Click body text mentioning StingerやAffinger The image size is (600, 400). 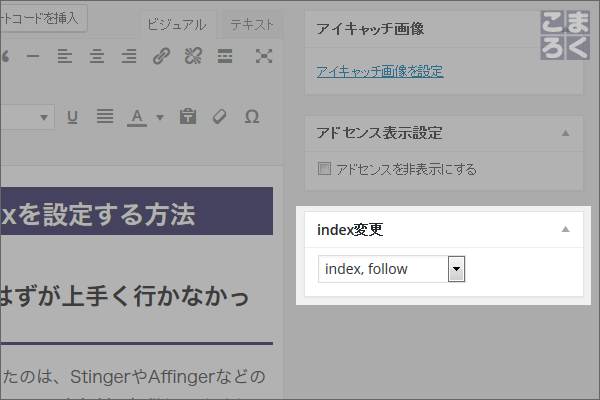tap(133, 377)
